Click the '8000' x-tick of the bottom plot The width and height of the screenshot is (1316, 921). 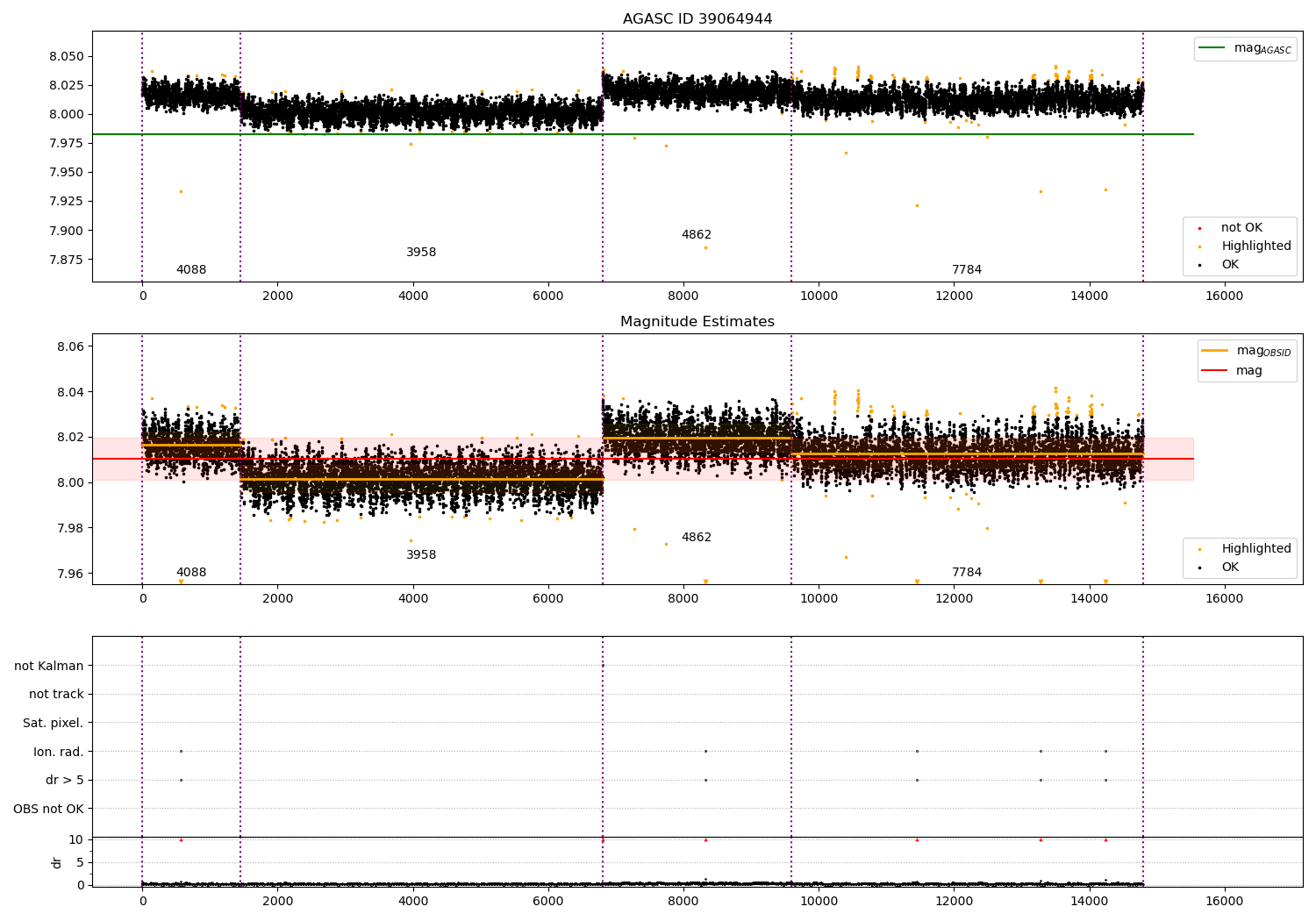[683, 901]
